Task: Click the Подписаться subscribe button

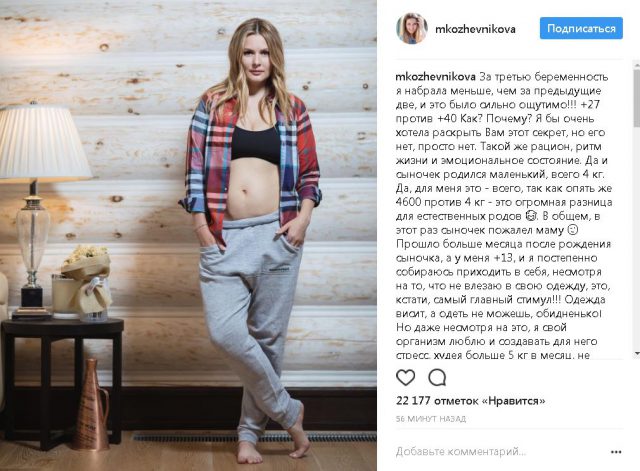Action: [581, 29]
